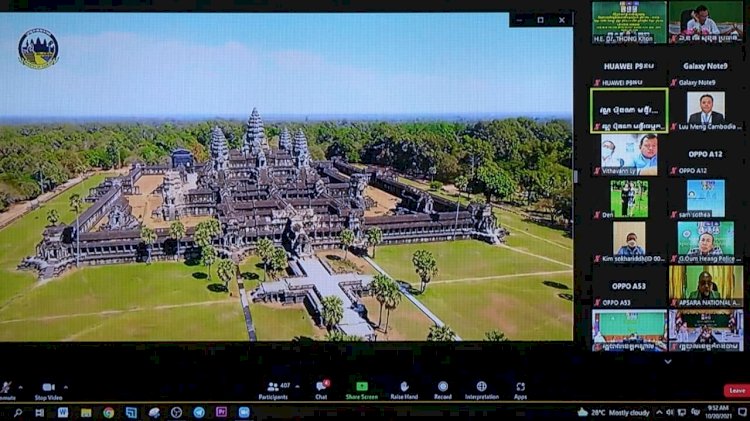
Task: Open Task View on the taskbar
Action: click(40, 412)
